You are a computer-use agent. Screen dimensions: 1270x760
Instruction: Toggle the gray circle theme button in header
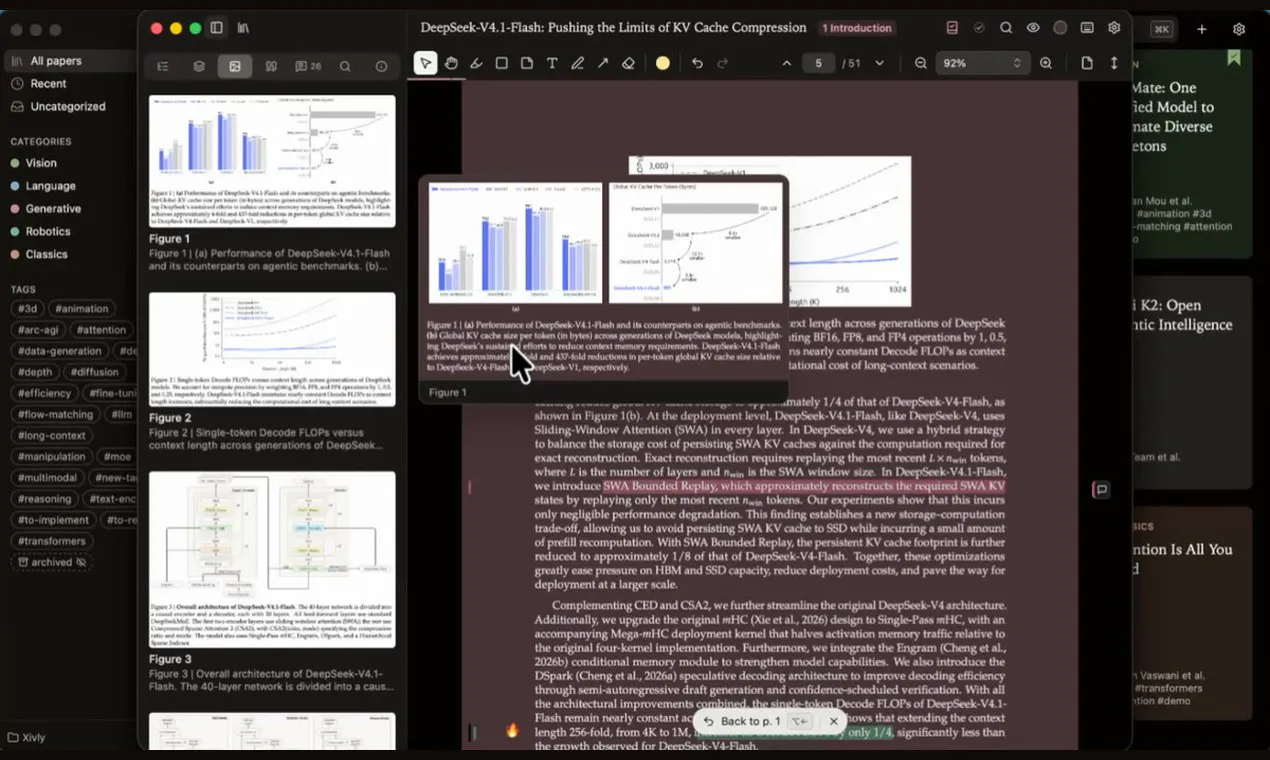click(1060, 28)
